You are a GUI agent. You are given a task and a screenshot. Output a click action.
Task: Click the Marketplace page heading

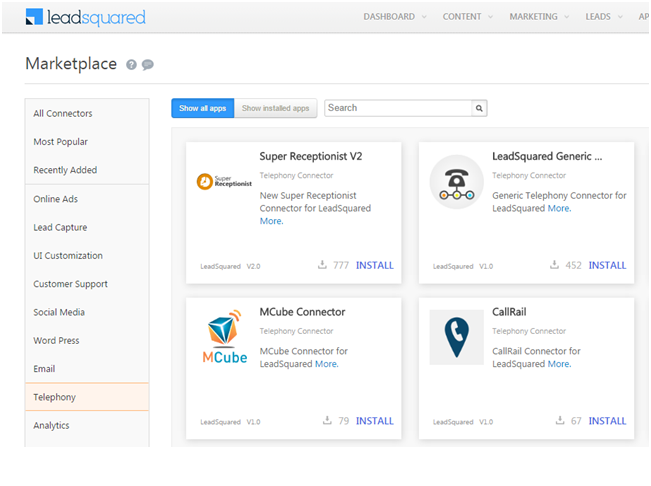(x=71, y=64)
